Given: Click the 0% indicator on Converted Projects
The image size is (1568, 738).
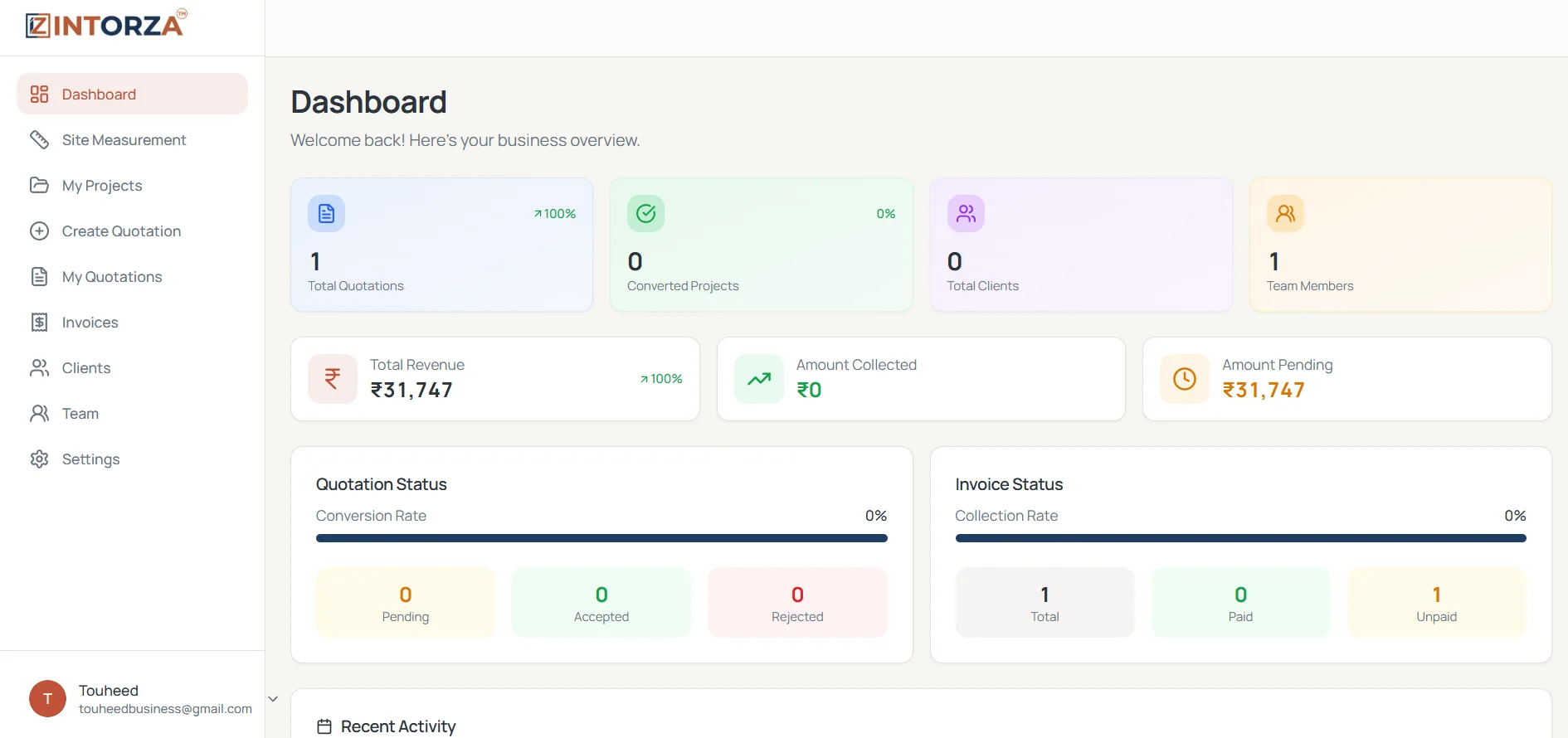Looking at the screenshot, I should (x=886, y=214).
